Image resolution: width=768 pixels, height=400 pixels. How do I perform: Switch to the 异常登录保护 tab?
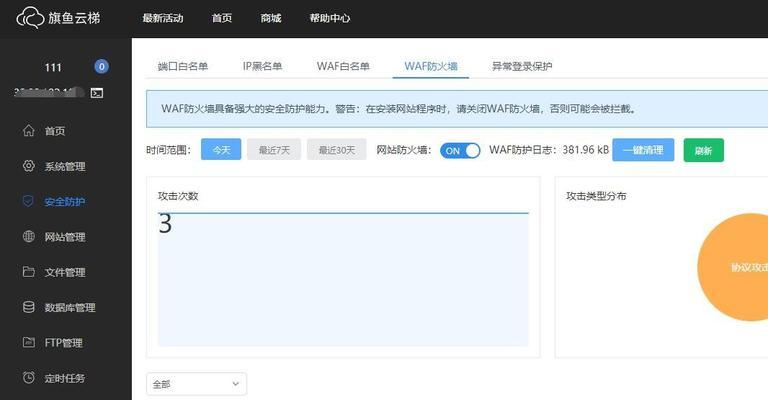click(522, 66)
